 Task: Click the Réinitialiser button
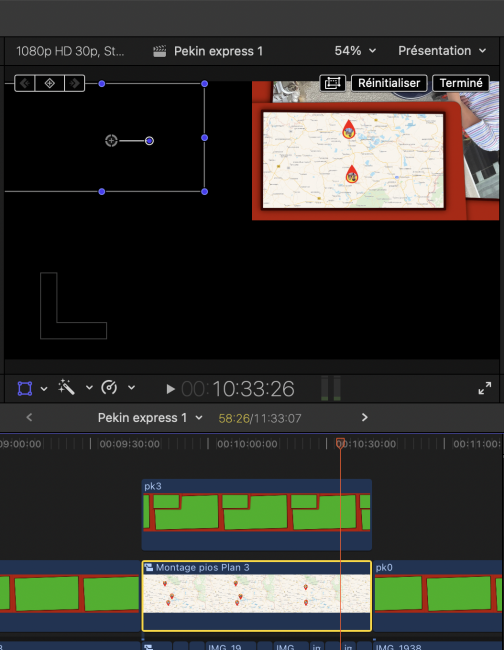click(x=389, y=83)
